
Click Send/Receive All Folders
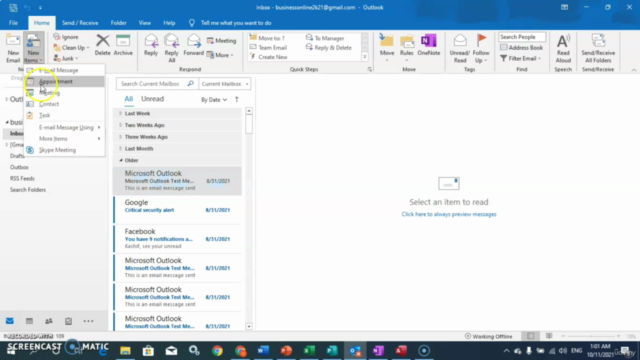[x=598, y=48]
